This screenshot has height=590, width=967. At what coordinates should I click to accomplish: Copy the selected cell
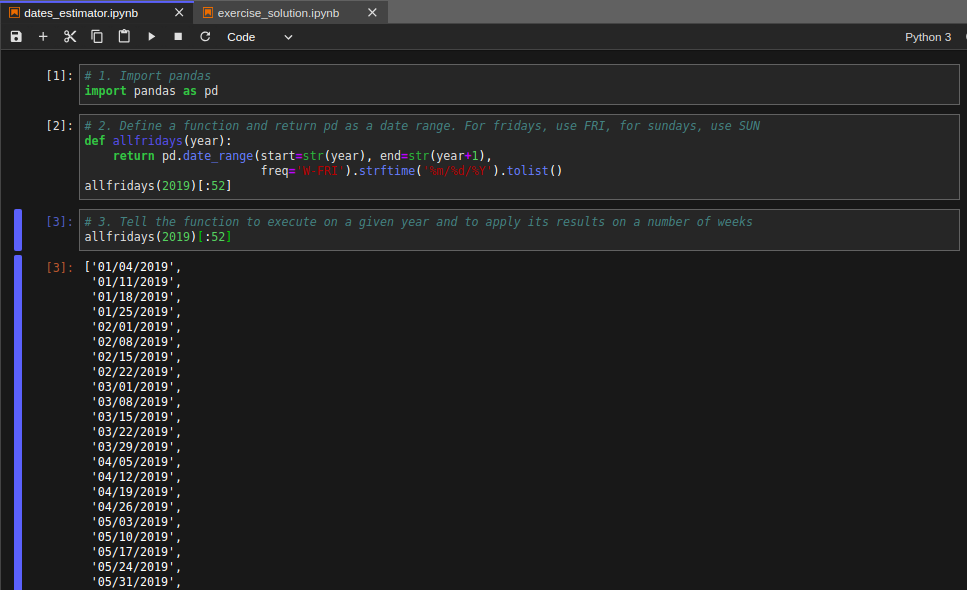[x=97, y=37]
